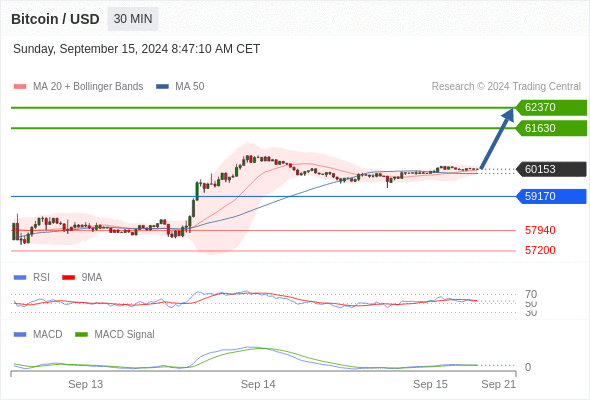Click the Sep 21 date axis label
This screenshot has height=400, width=590.
(498, 384)
